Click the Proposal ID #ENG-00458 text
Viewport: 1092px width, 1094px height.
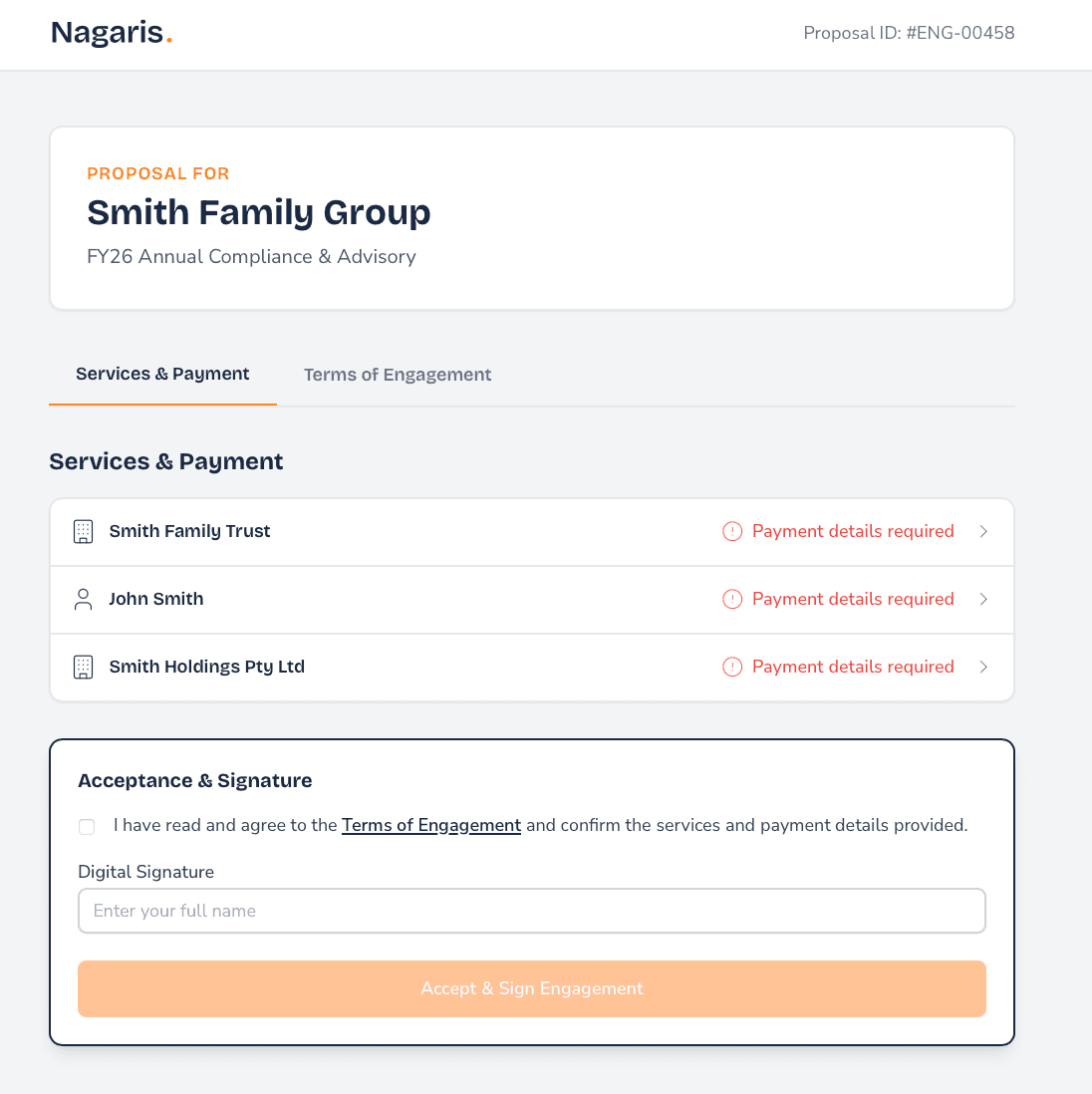908,33
